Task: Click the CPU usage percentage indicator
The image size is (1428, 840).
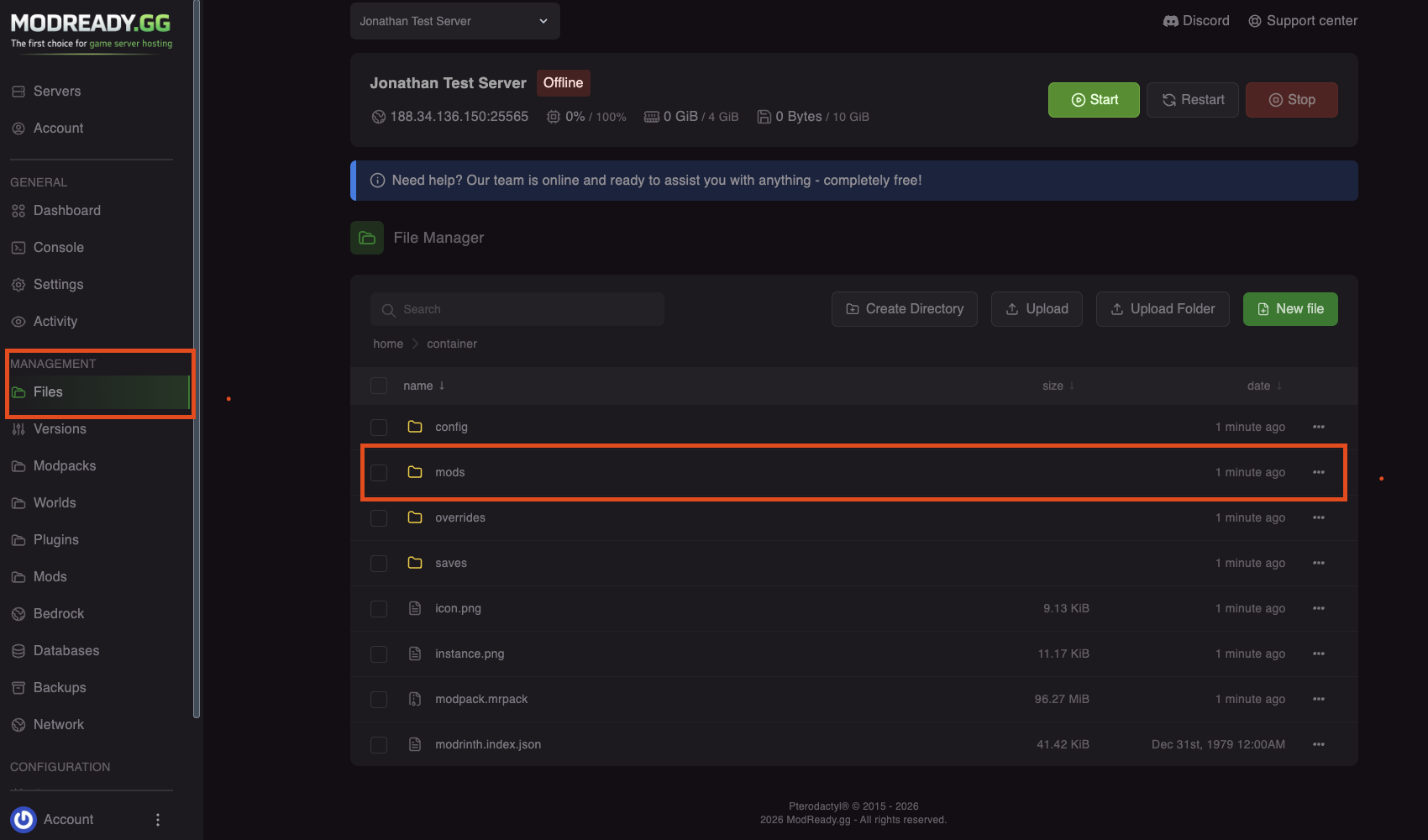Action: point(585,117)
